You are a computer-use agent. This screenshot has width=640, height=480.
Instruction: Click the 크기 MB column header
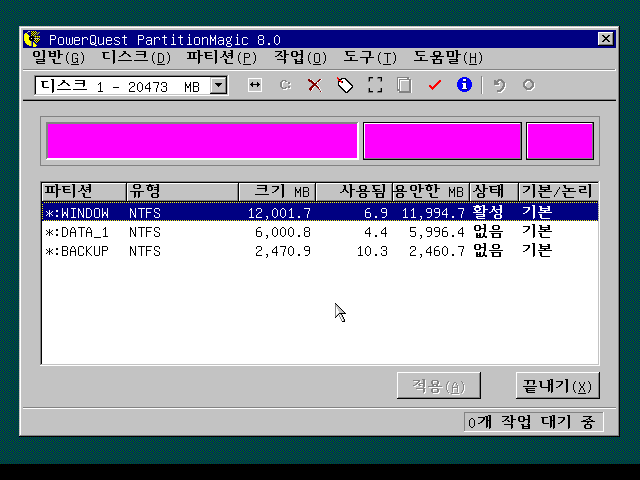coord(277,191)
